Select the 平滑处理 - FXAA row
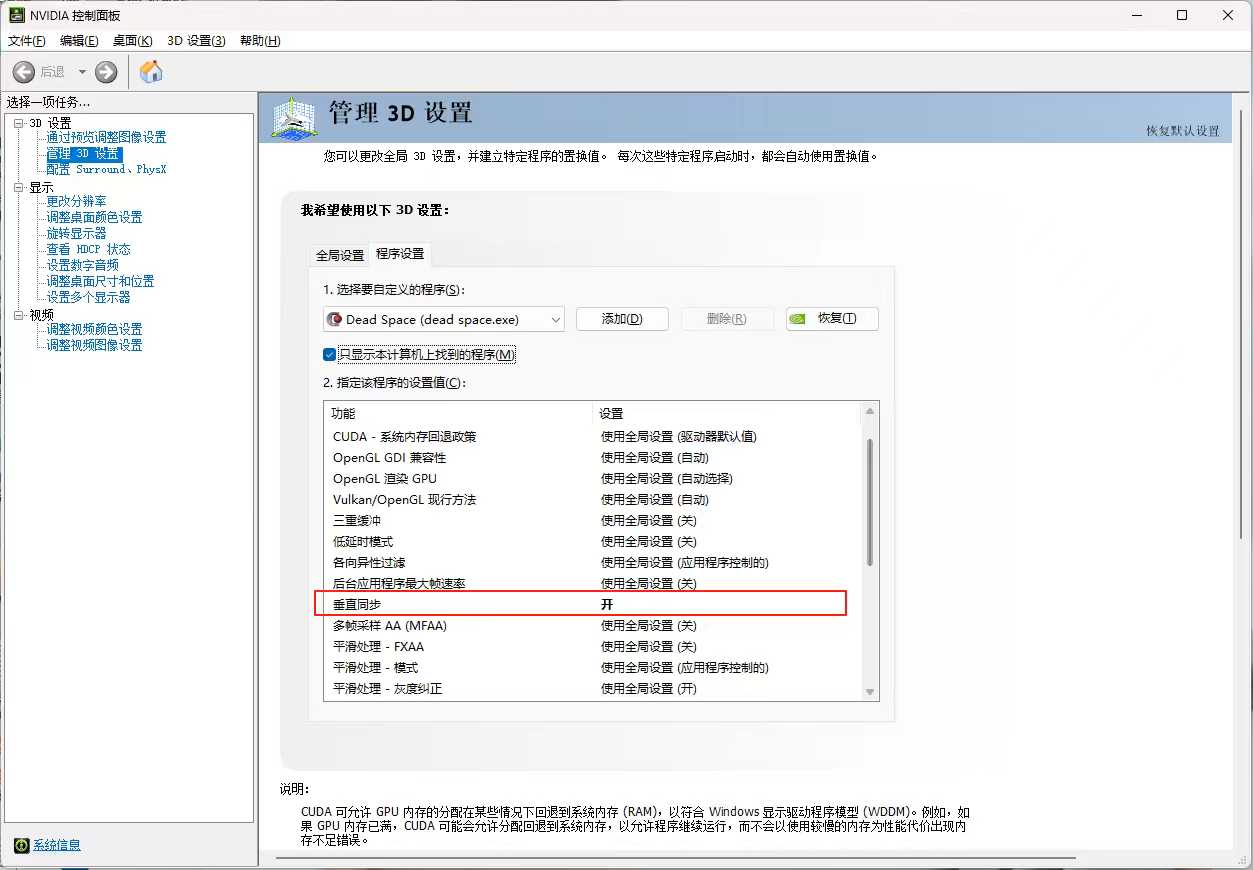1253x870 pixels. click(x=592, y=647)
